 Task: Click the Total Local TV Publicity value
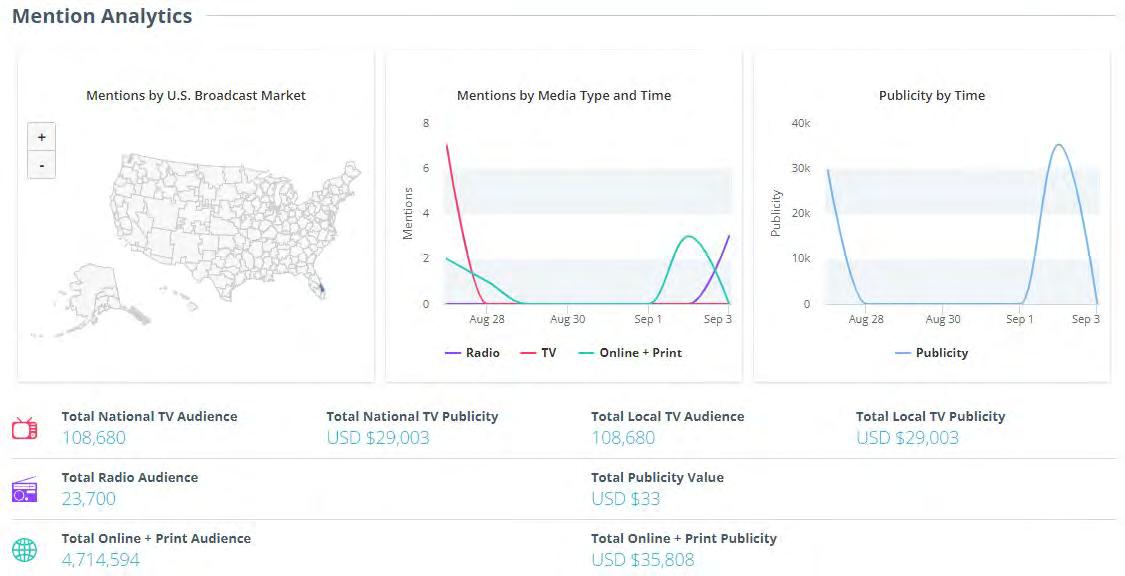pyautogui.click(x=907, y=438)
